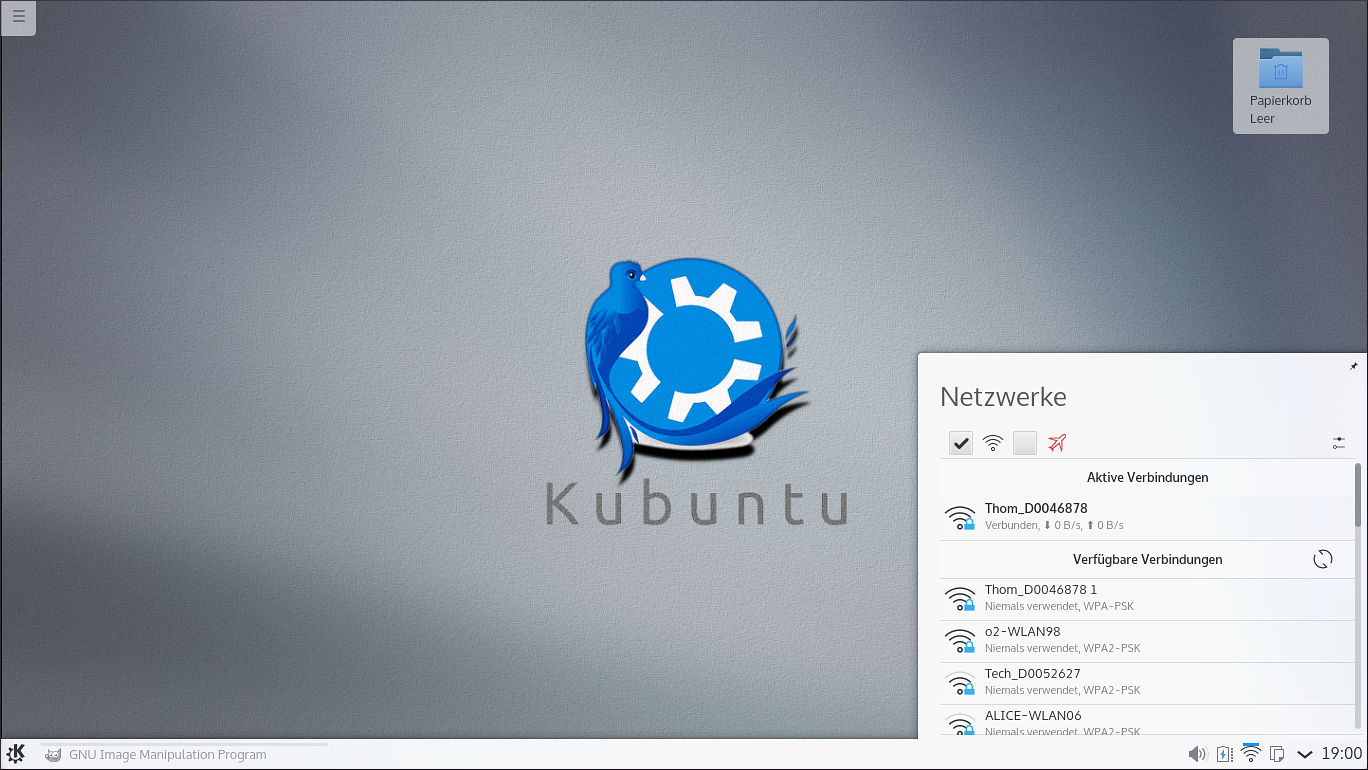1368x770 pixels.
Task: Click the Wi-Fi lock icon for o2-WLAN98
Action: (x=960, y=640)
